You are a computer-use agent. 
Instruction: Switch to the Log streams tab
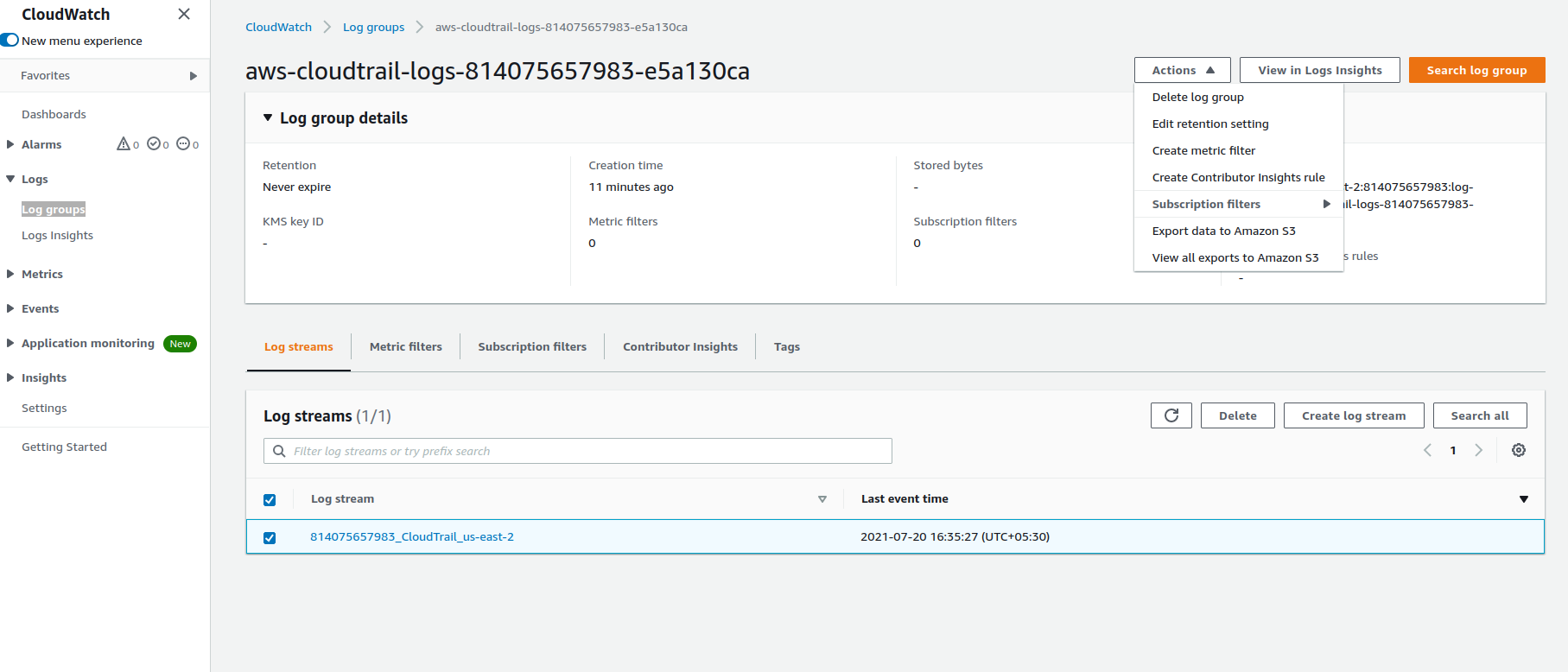(298, 346)
